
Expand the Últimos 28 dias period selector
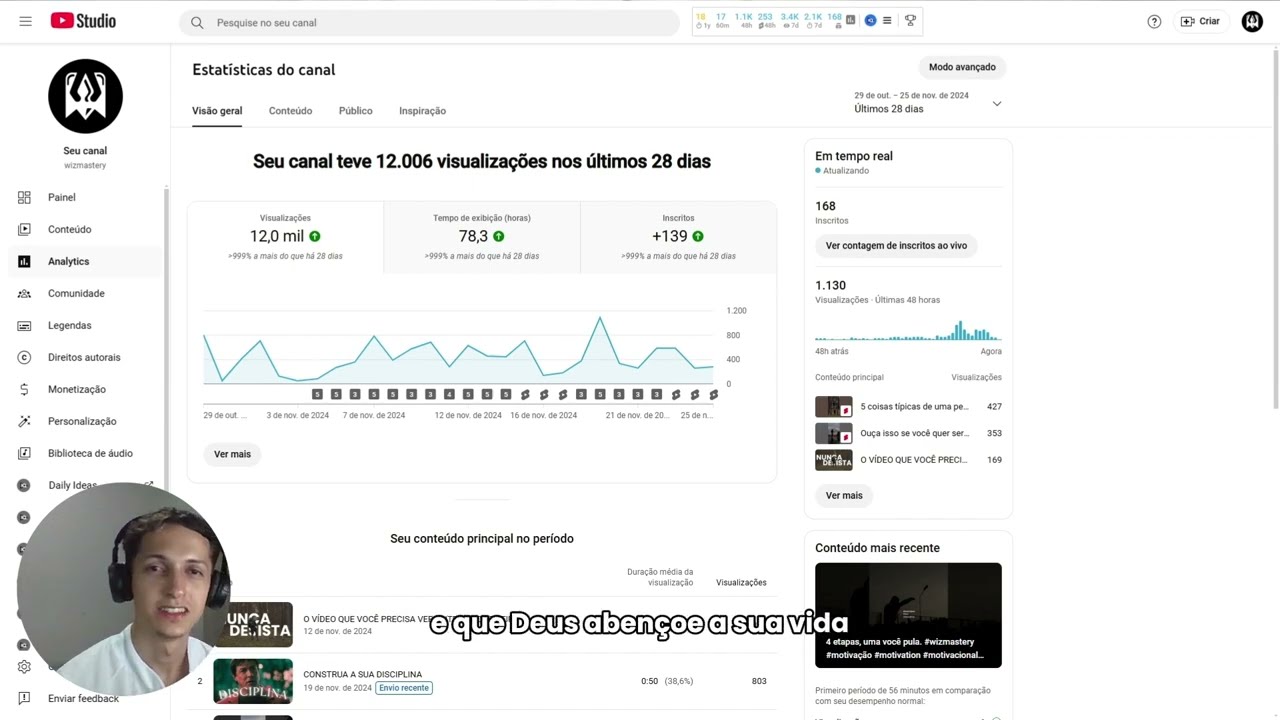click(927, 102)
